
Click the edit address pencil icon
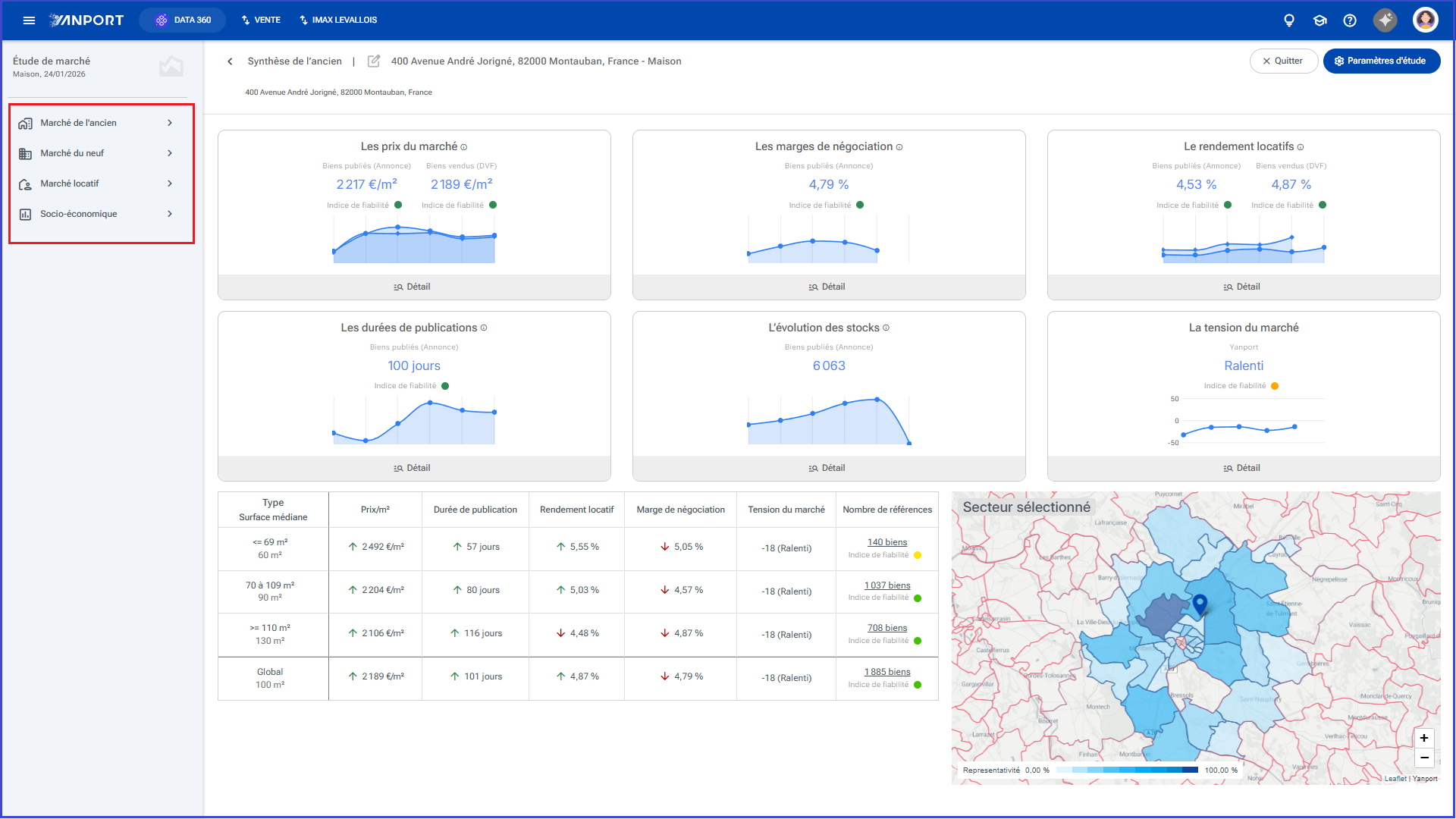point(374,61)
